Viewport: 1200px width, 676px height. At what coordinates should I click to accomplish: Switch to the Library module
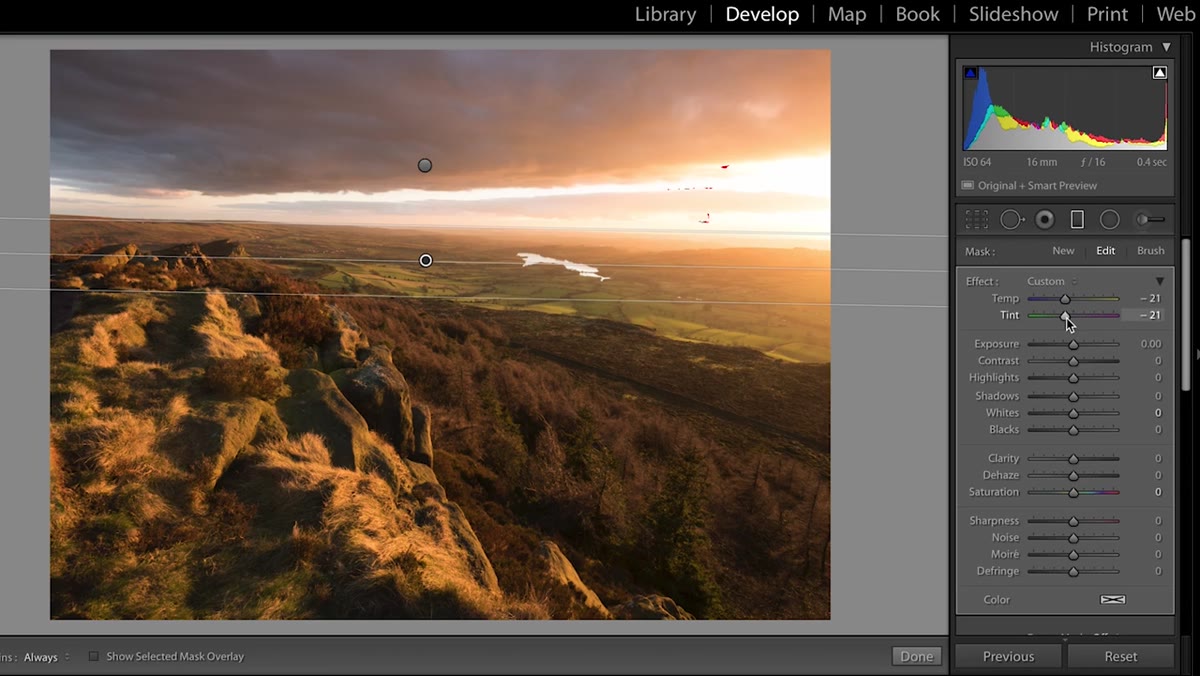click(665, 14)
